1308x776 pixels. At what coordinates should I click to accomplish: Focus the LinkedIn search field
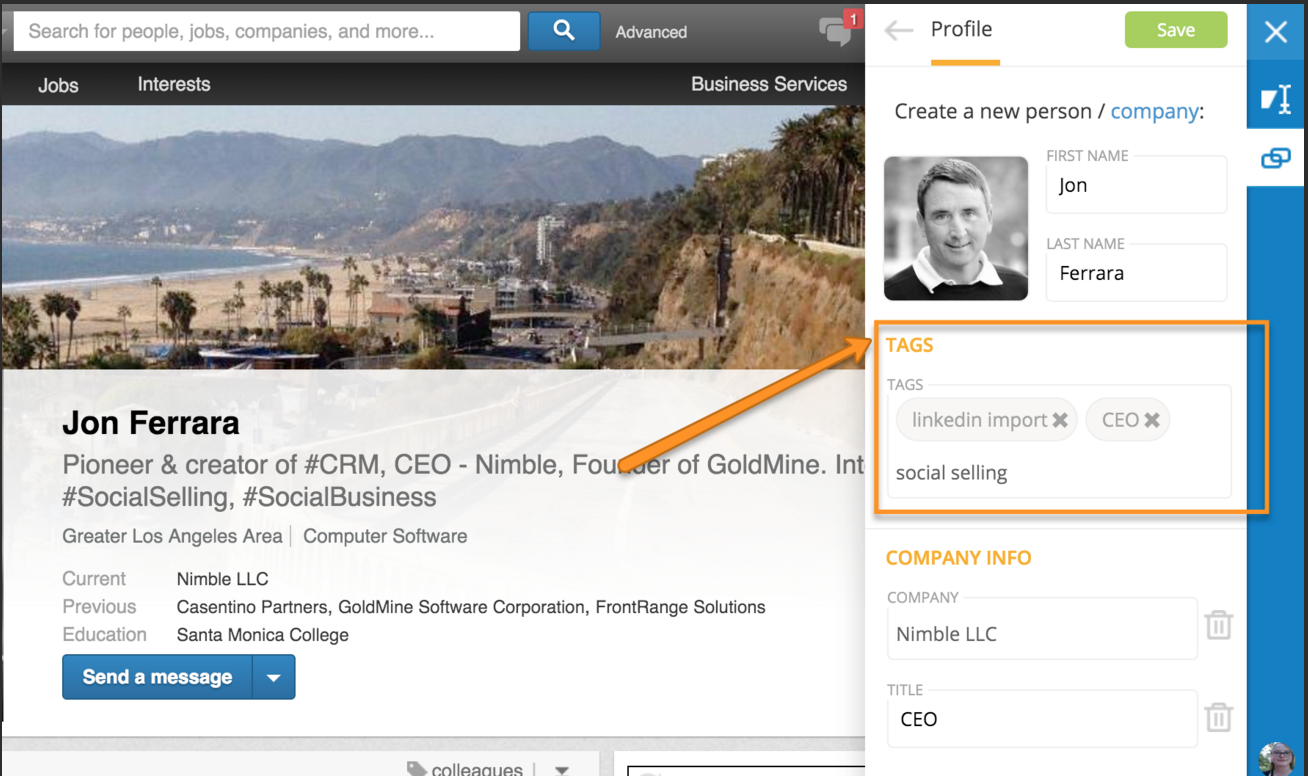click(268, 31)
